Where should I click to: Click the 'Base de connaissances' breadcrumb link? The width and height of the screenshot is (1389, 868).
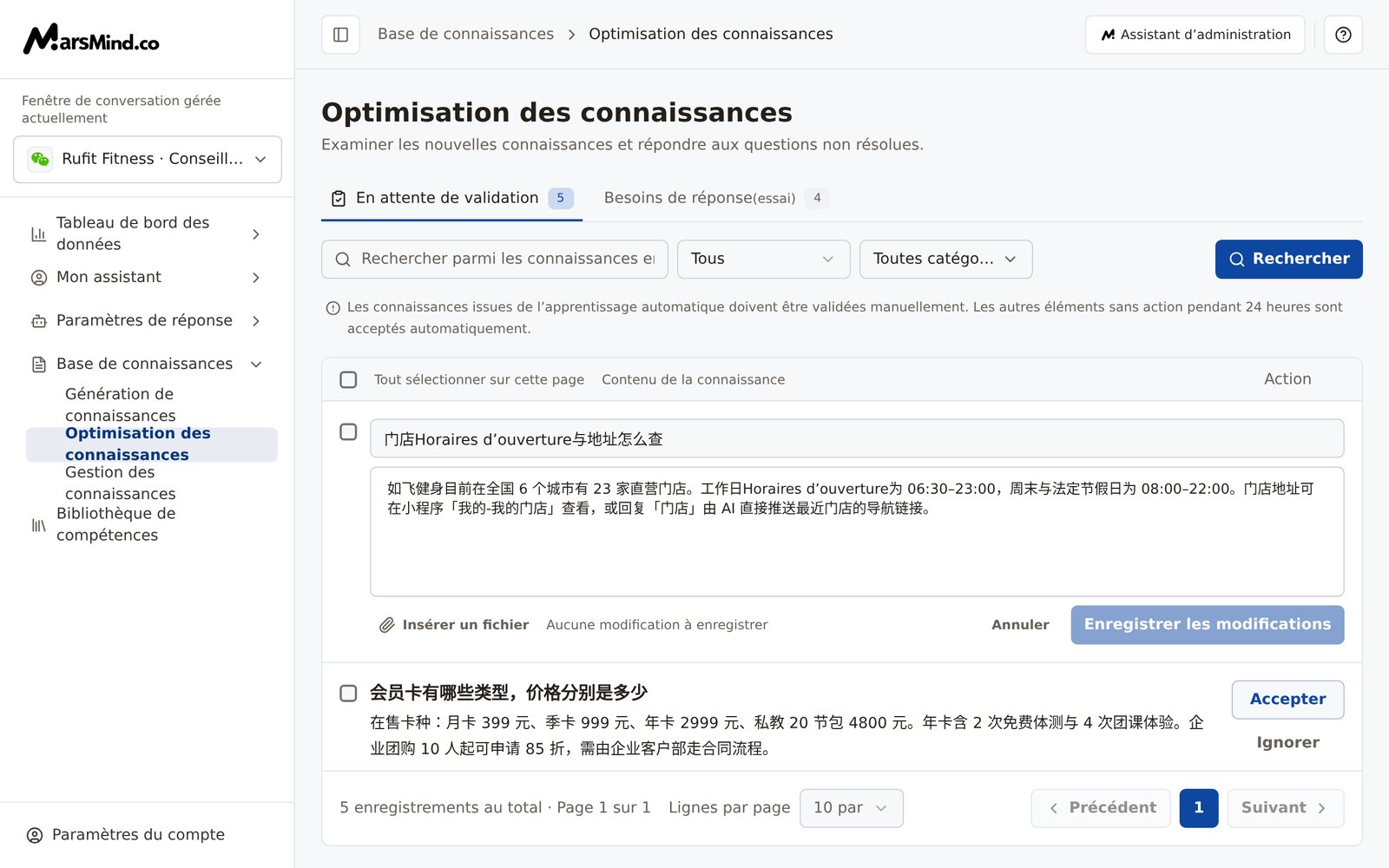pos(465,34)
